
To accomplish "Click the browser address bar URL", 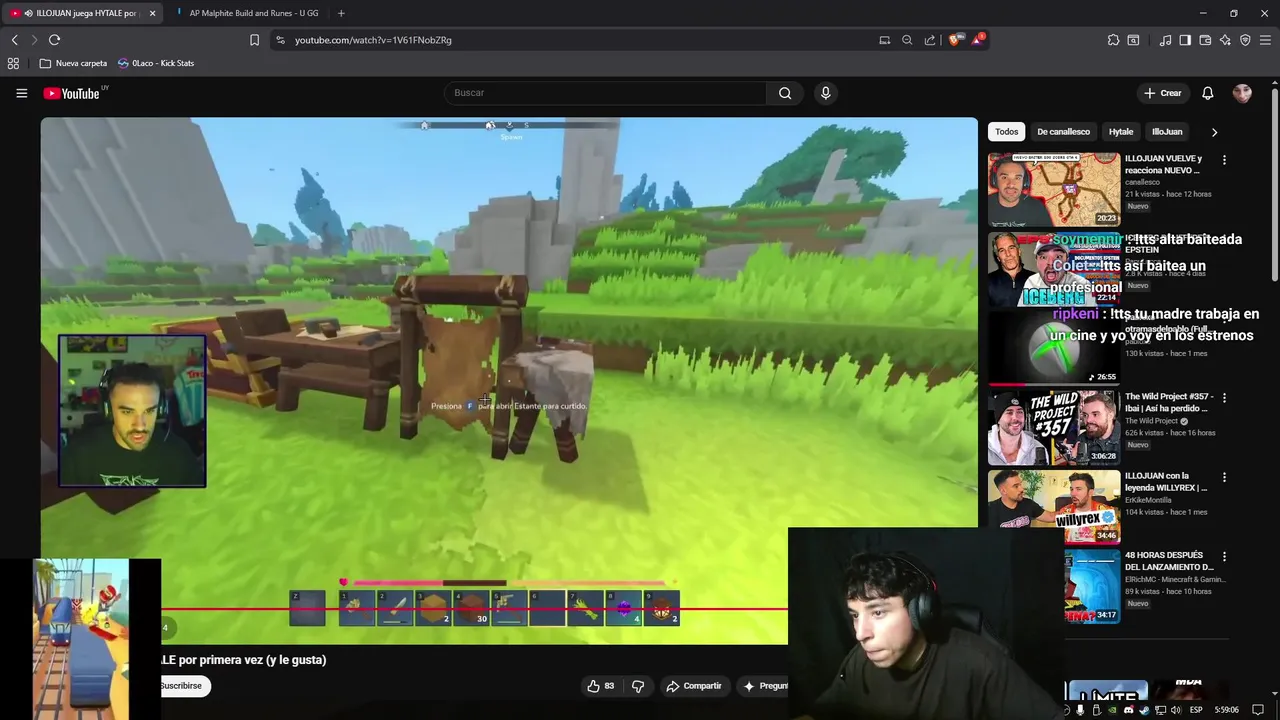I will coord(373,40).
